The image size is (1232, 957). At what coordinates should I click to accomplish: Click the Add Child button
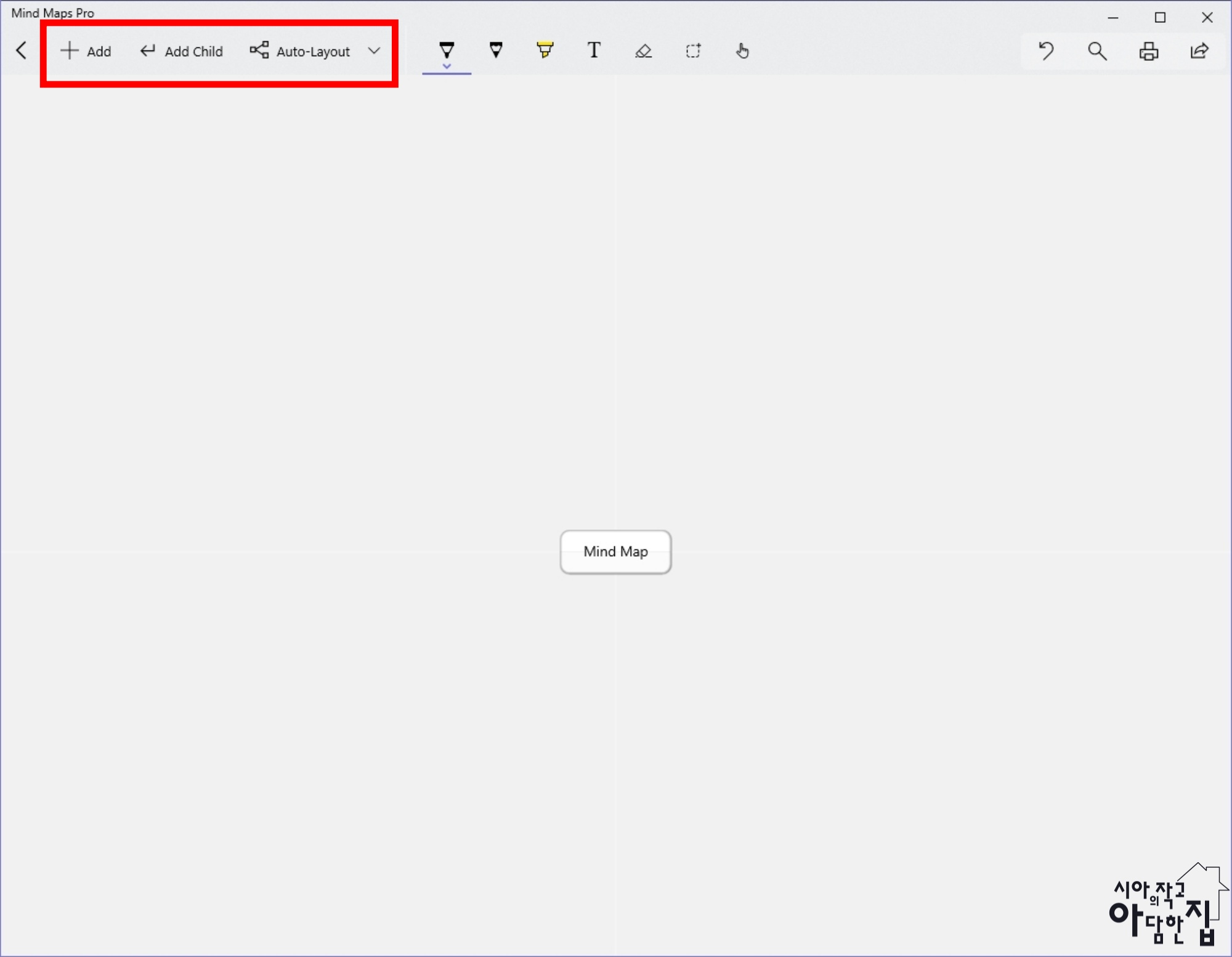[181, 51]
